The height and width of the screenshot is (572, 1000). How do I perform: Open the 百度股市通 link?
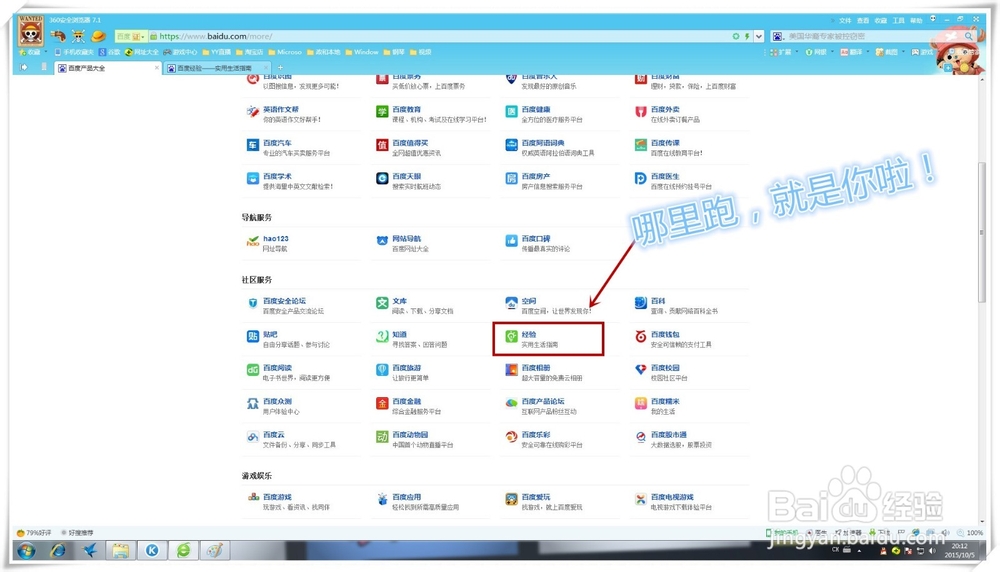coord(669,435)
